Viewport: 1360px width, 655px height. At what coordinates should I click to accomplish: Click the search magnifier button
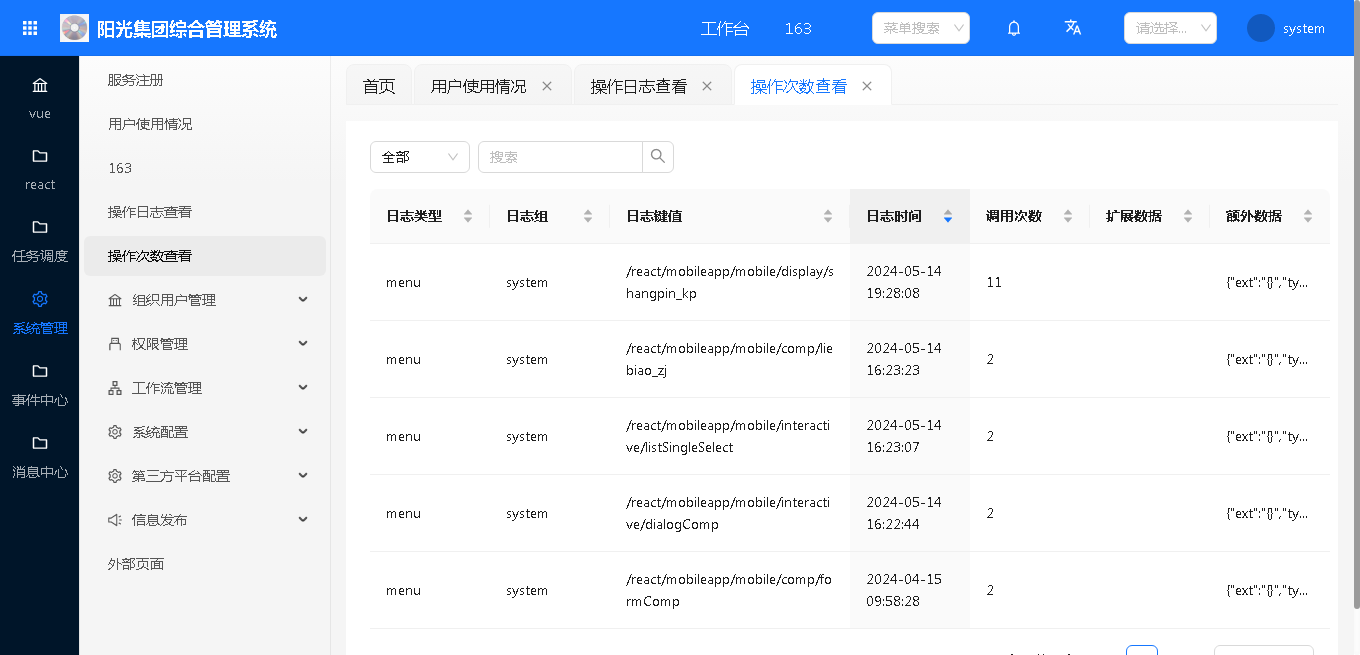pos(658,157)
